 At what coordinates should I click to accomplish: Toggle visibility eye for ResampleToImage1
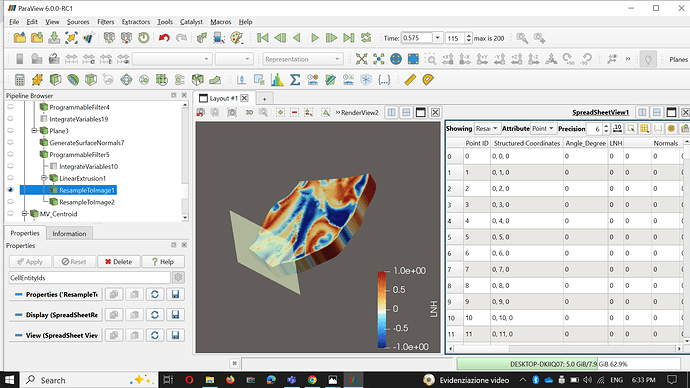click(x=11, y=190)
